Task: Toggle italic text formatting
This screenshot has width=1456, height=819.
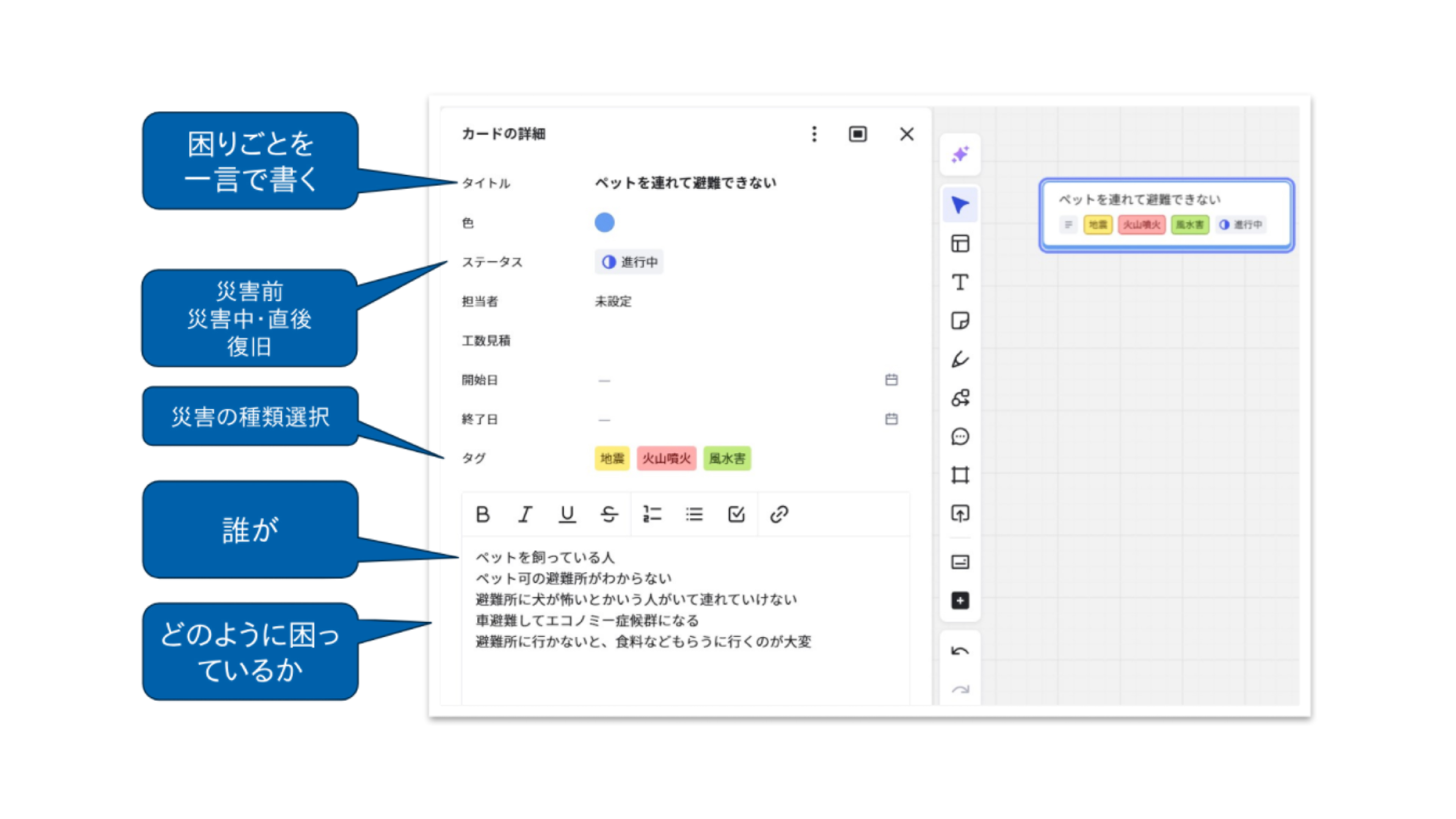Action: pyautogui.click(x=525, y=515)
